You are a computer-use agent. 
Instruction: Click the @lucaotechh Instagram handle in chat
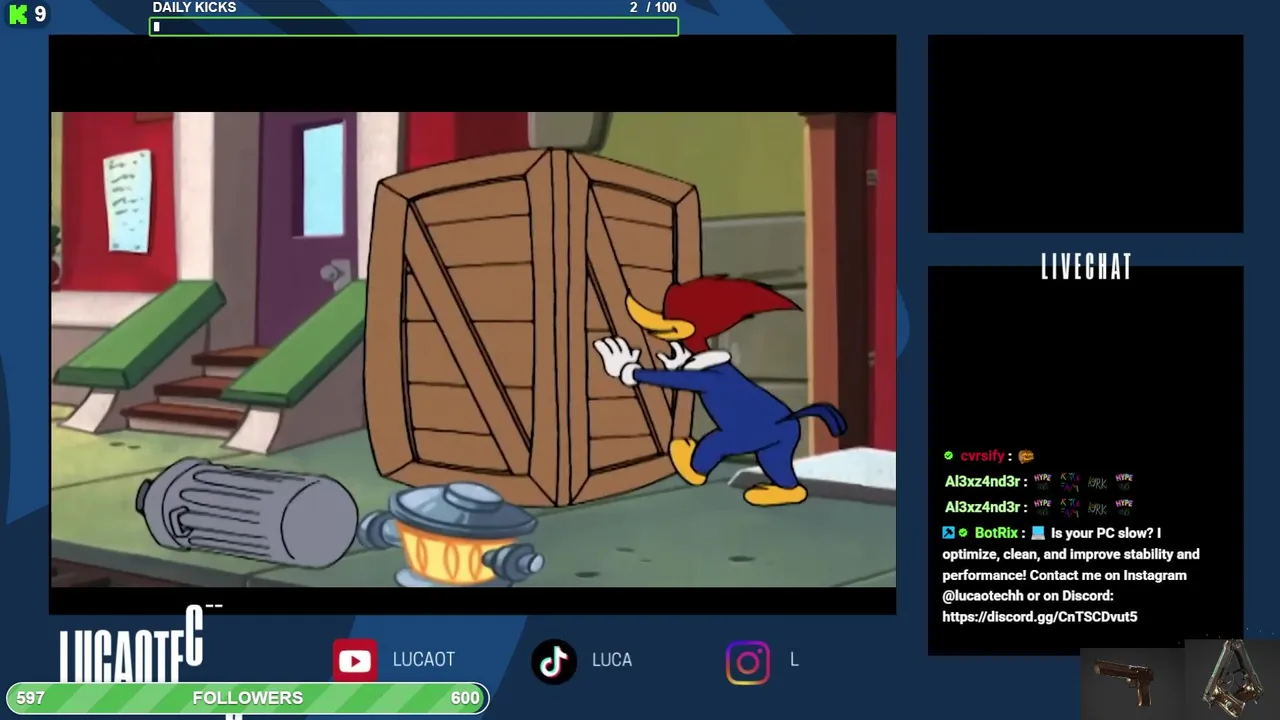[x=983, y=596]
